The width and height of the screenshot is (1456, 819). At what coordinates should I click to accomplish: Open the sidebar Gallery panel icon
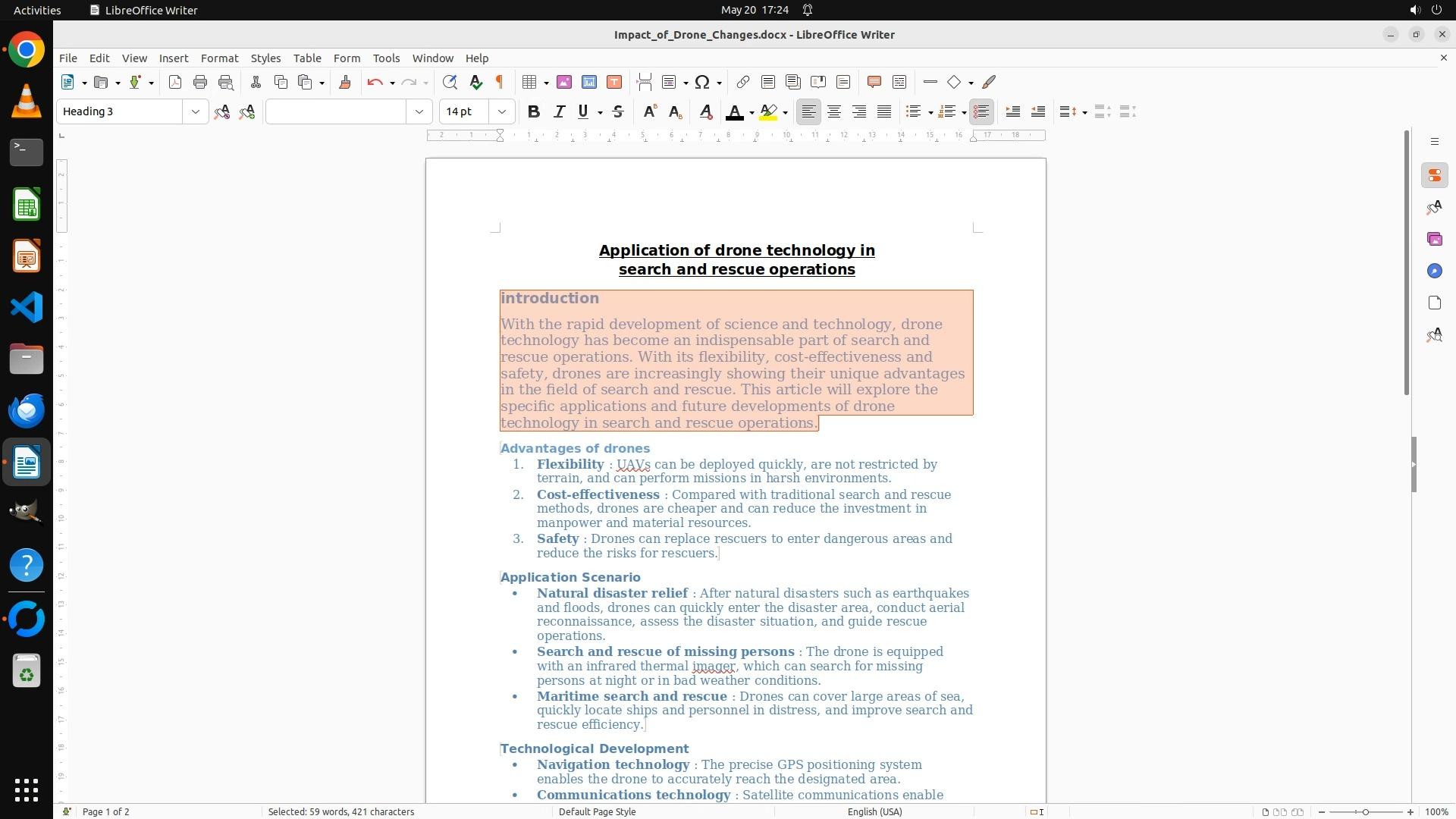pos(1434,239)
